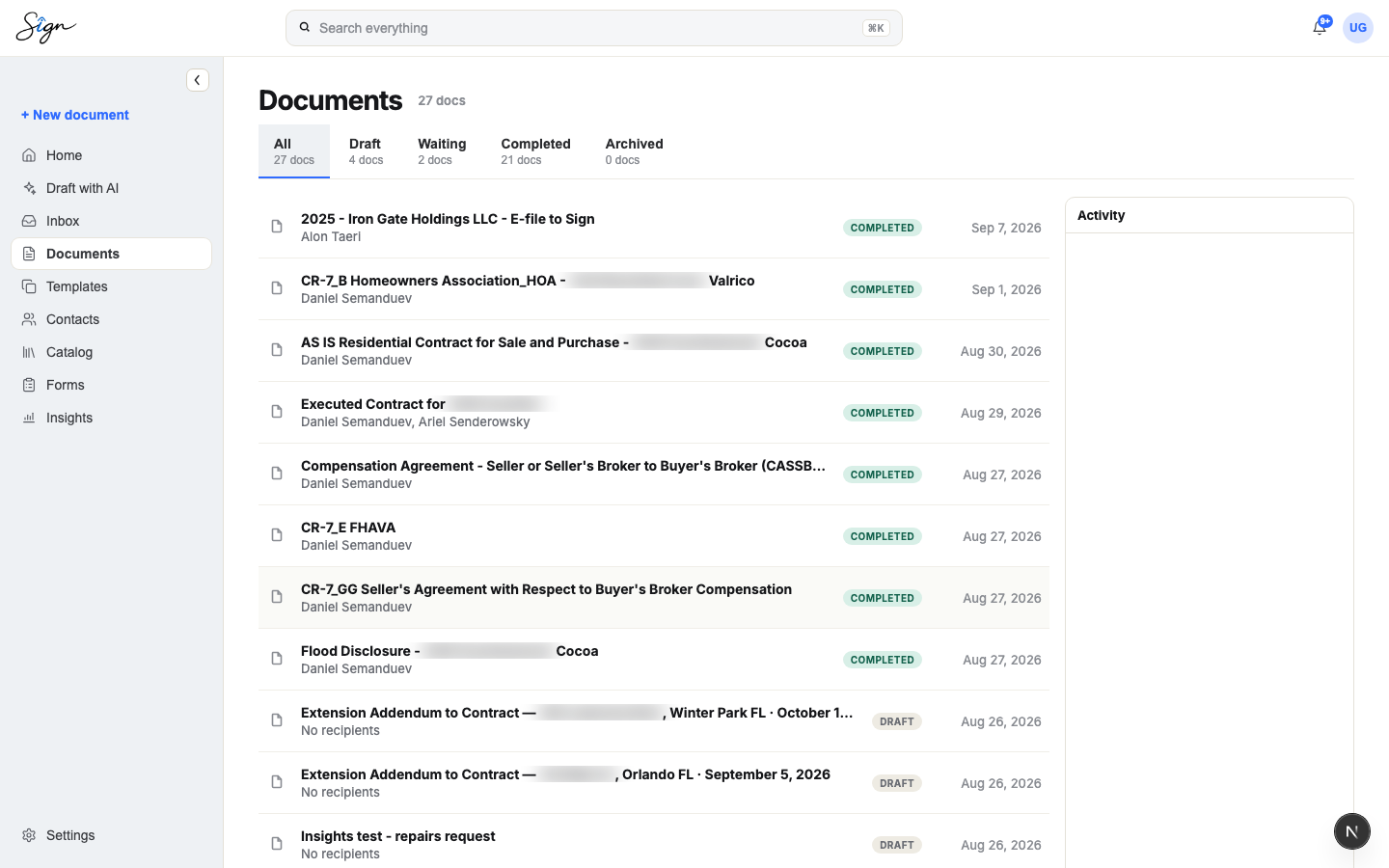Open 2025 - Iron Gate Holdings LLC document
Viewport: 1389px width, 868px height.
coord(448,219)
